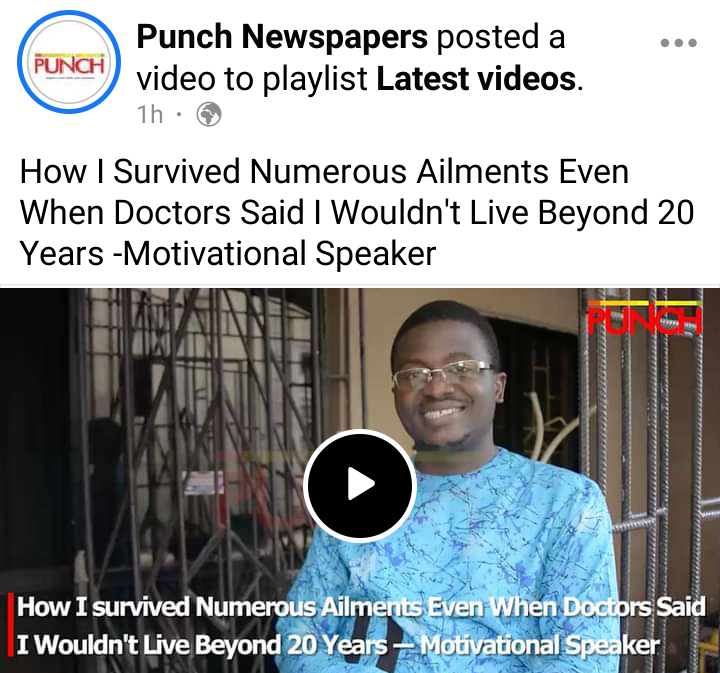Screen dimensions: 720x673
Task: Click the post headline text about Numerous Ailments
Action: 357,213
